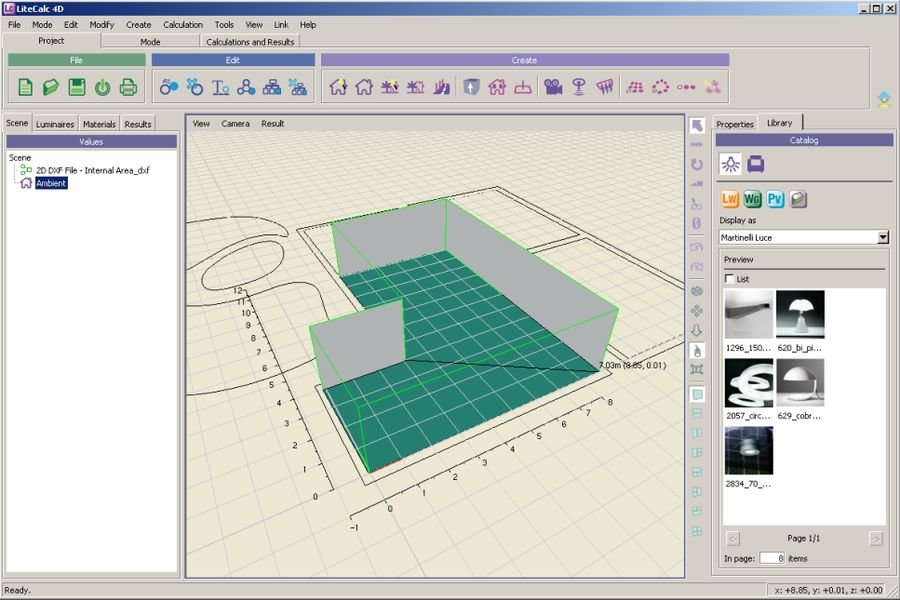Screen dimensions: 900x600
Task: Click the green power icon in the File group
Action: pos(103,87)
